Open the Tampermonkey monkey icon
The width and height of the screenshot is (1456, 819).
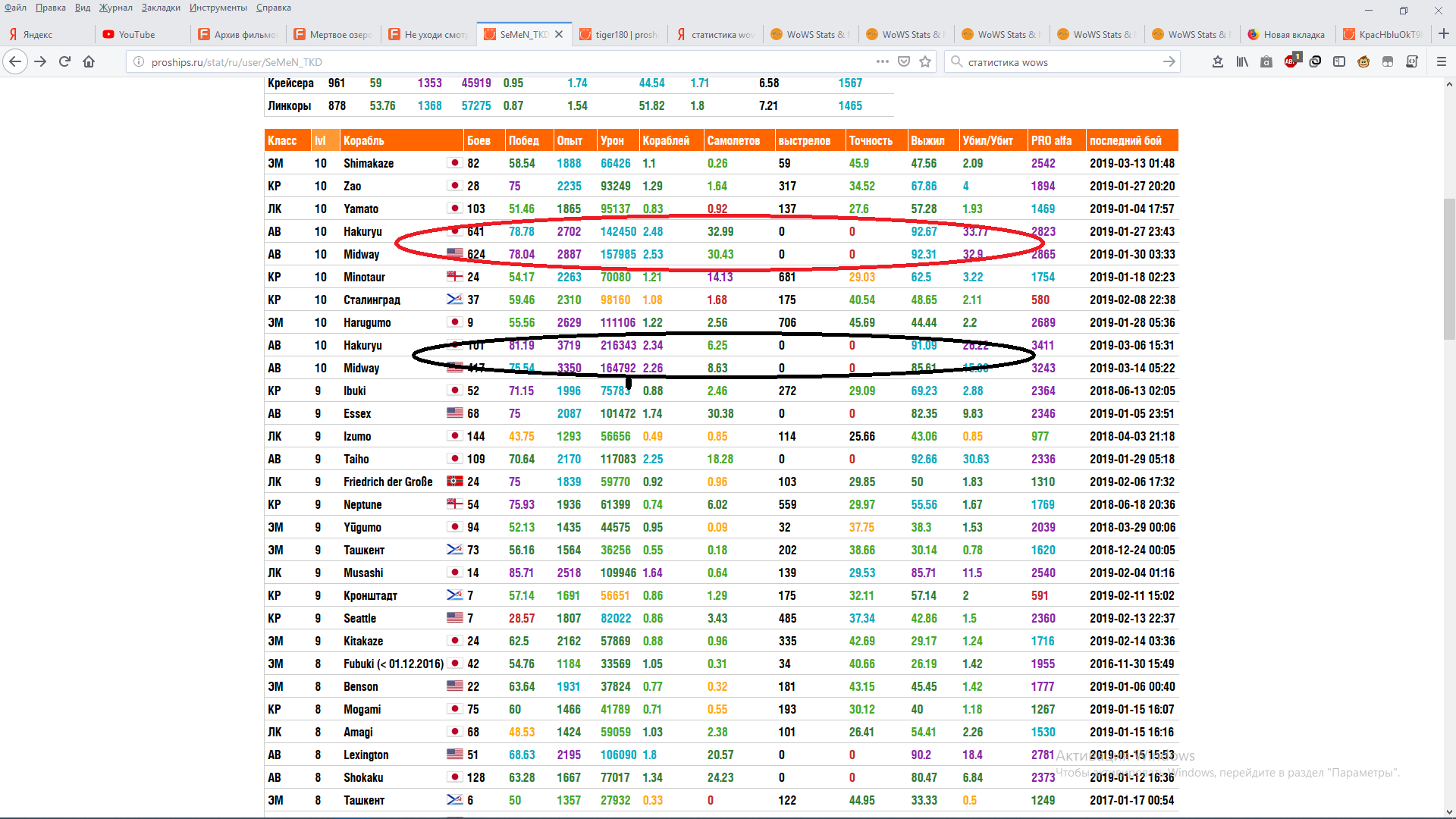[x=1363, y=62]
